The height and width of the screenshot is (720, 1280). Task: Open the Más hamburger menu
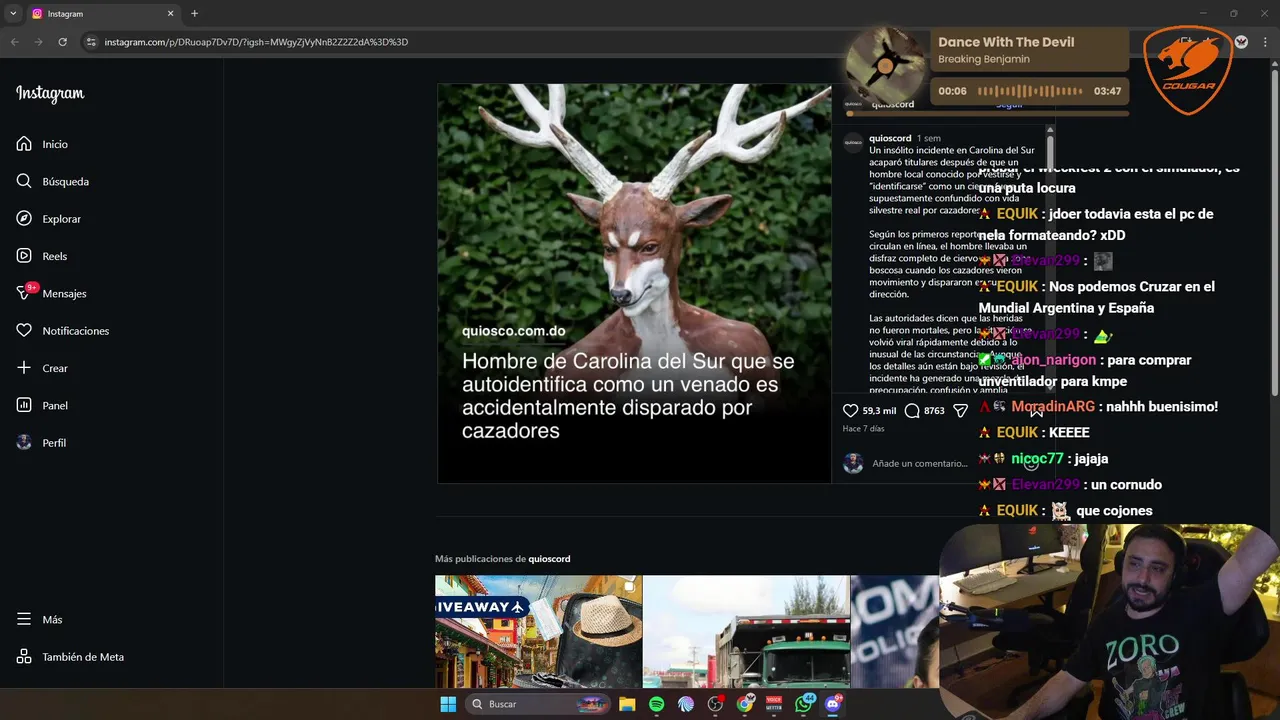point(39,619)
